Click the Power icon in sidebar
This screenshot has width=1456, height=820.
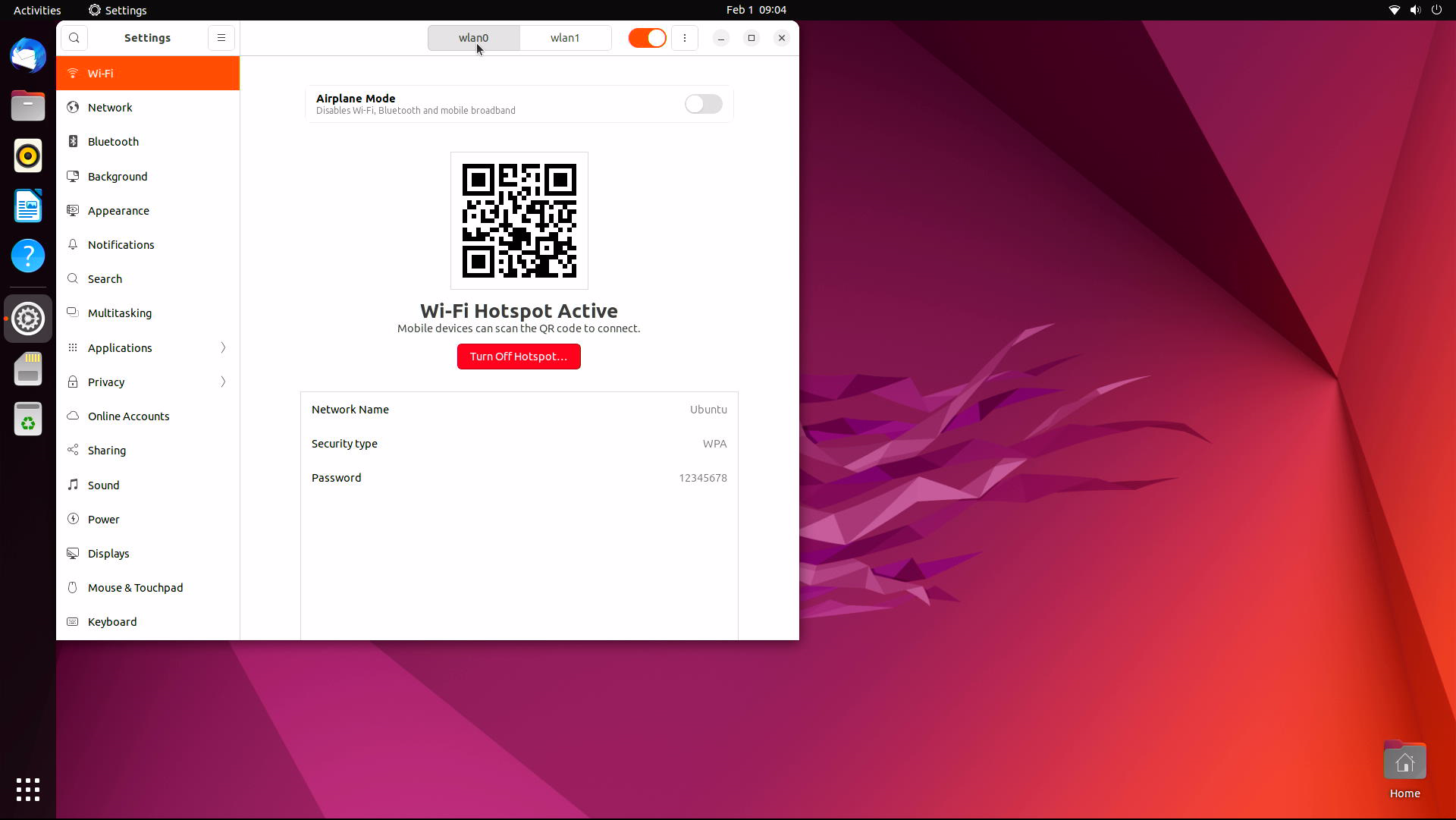click(x=73, y=519)
